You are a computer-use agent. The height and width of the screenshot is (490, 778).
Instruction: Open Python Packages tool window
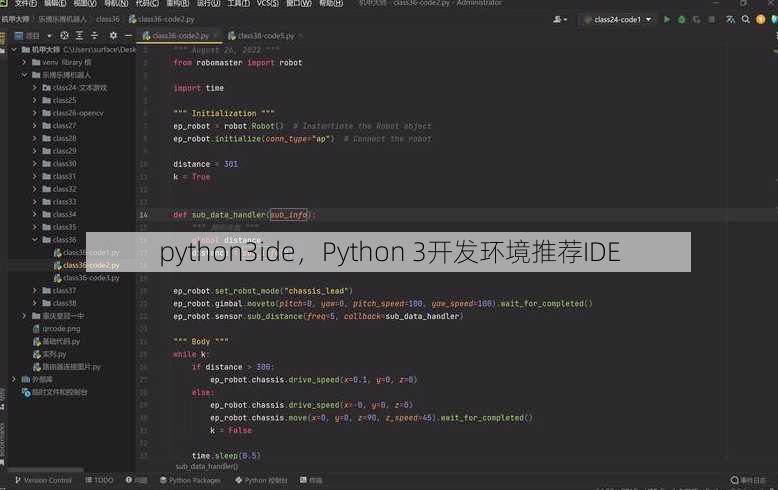190,480
